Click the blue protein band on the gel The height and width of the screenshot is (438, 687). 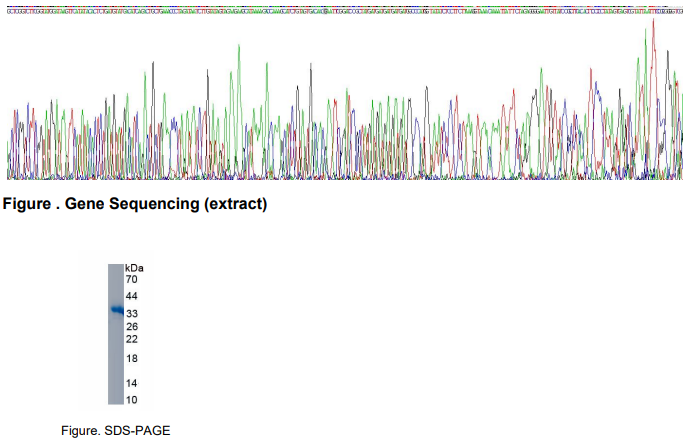pos(115,311)
